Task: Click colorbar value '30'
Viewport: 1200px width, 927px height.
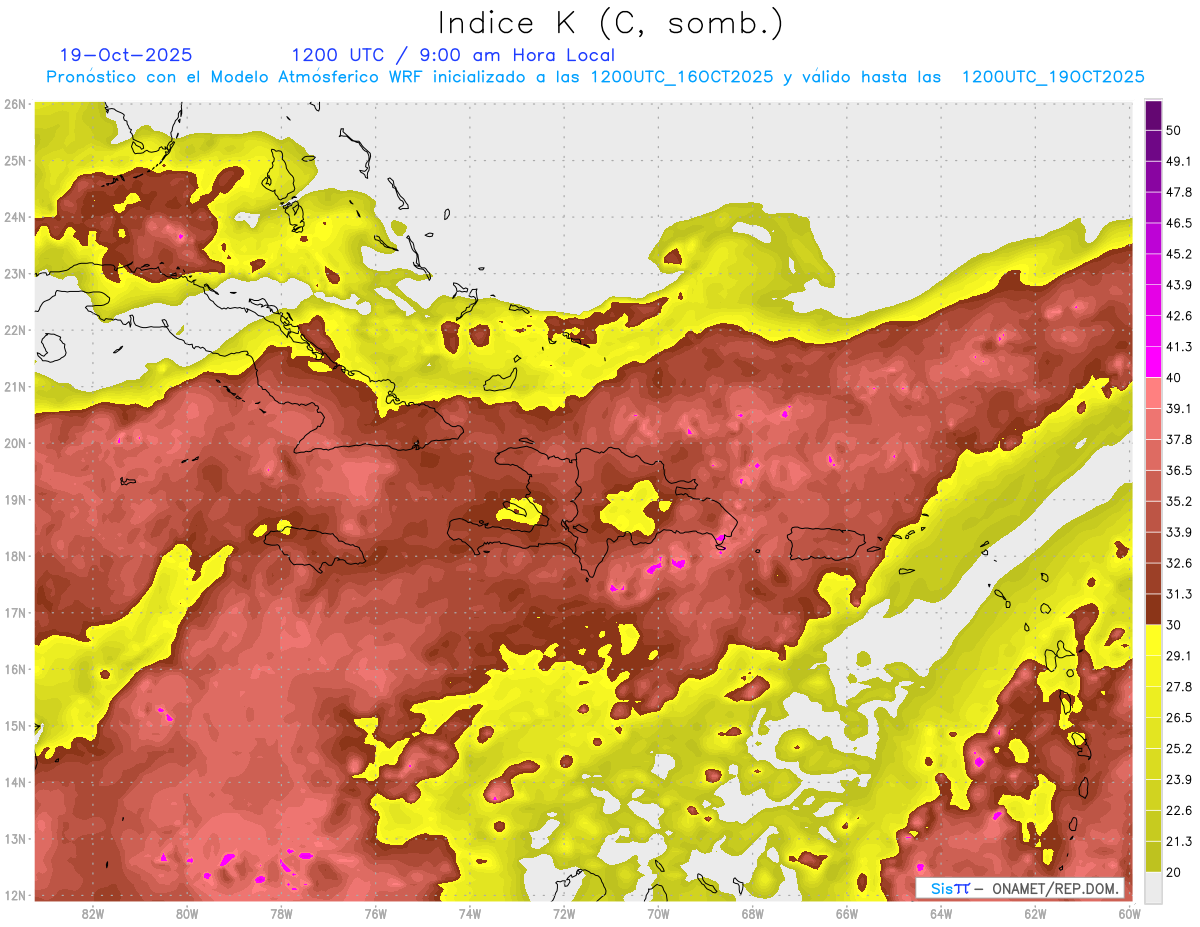Action: click(1173, 625)
